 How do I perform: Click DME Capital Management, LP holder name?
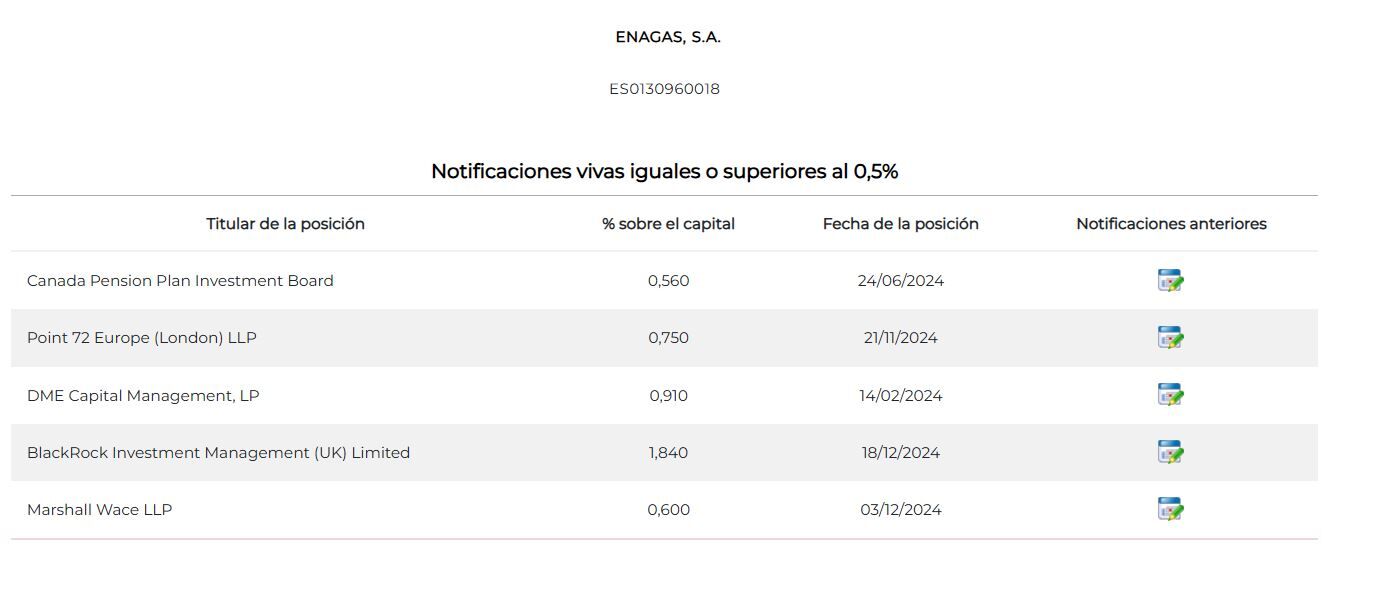click(x=143, y=396)
